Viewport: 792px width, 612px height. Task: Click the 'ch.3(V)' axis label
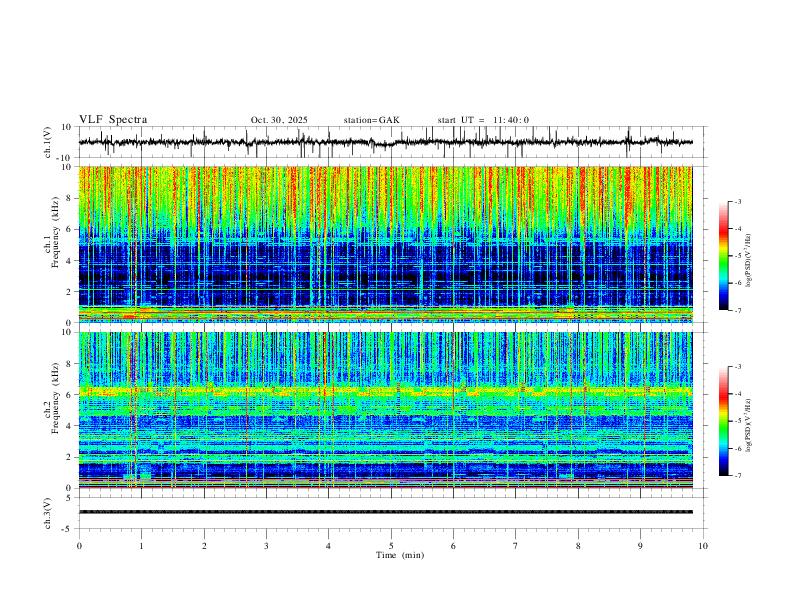point(48,513)
